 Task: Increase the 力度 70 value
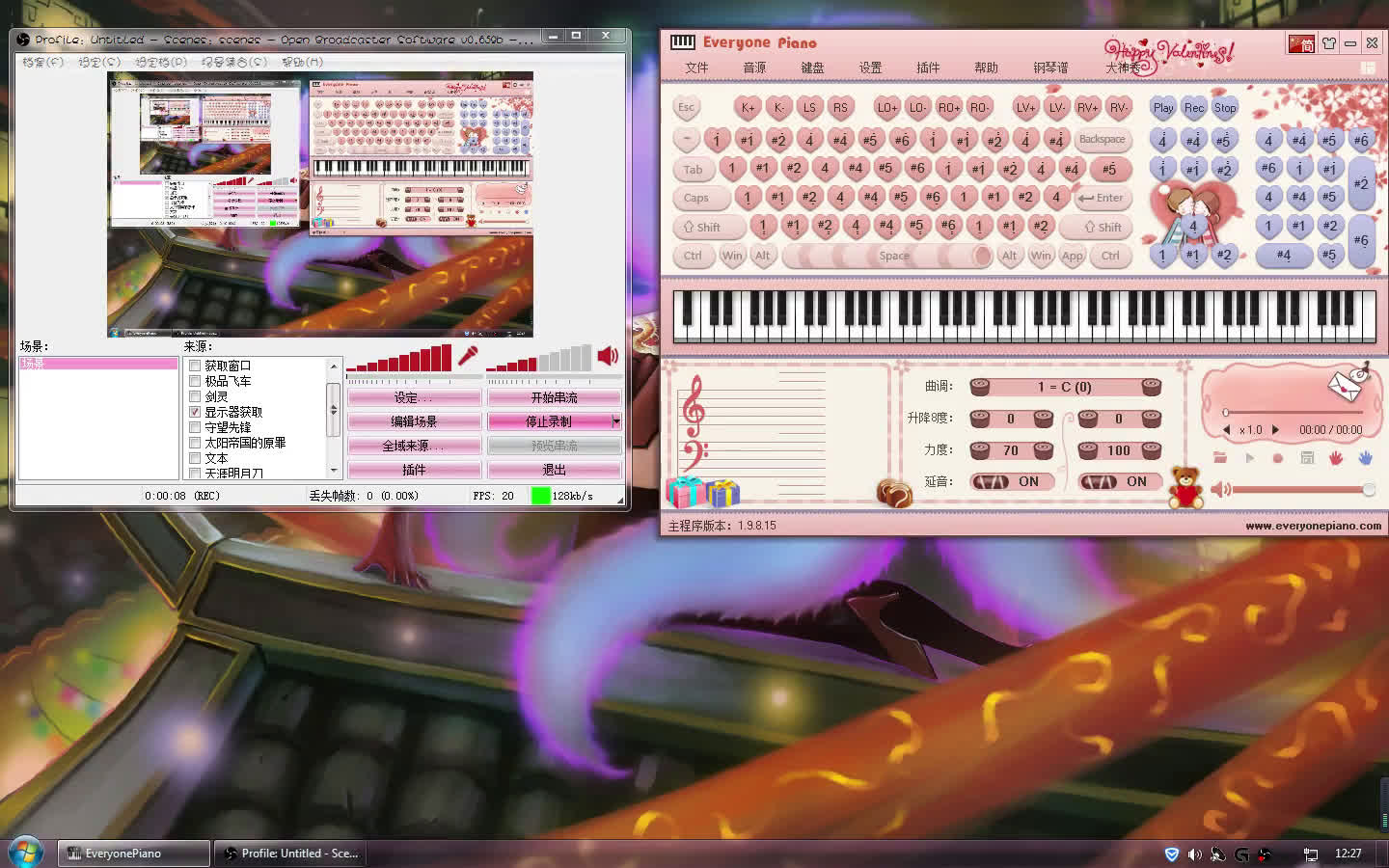click(x=1043, y=450)
